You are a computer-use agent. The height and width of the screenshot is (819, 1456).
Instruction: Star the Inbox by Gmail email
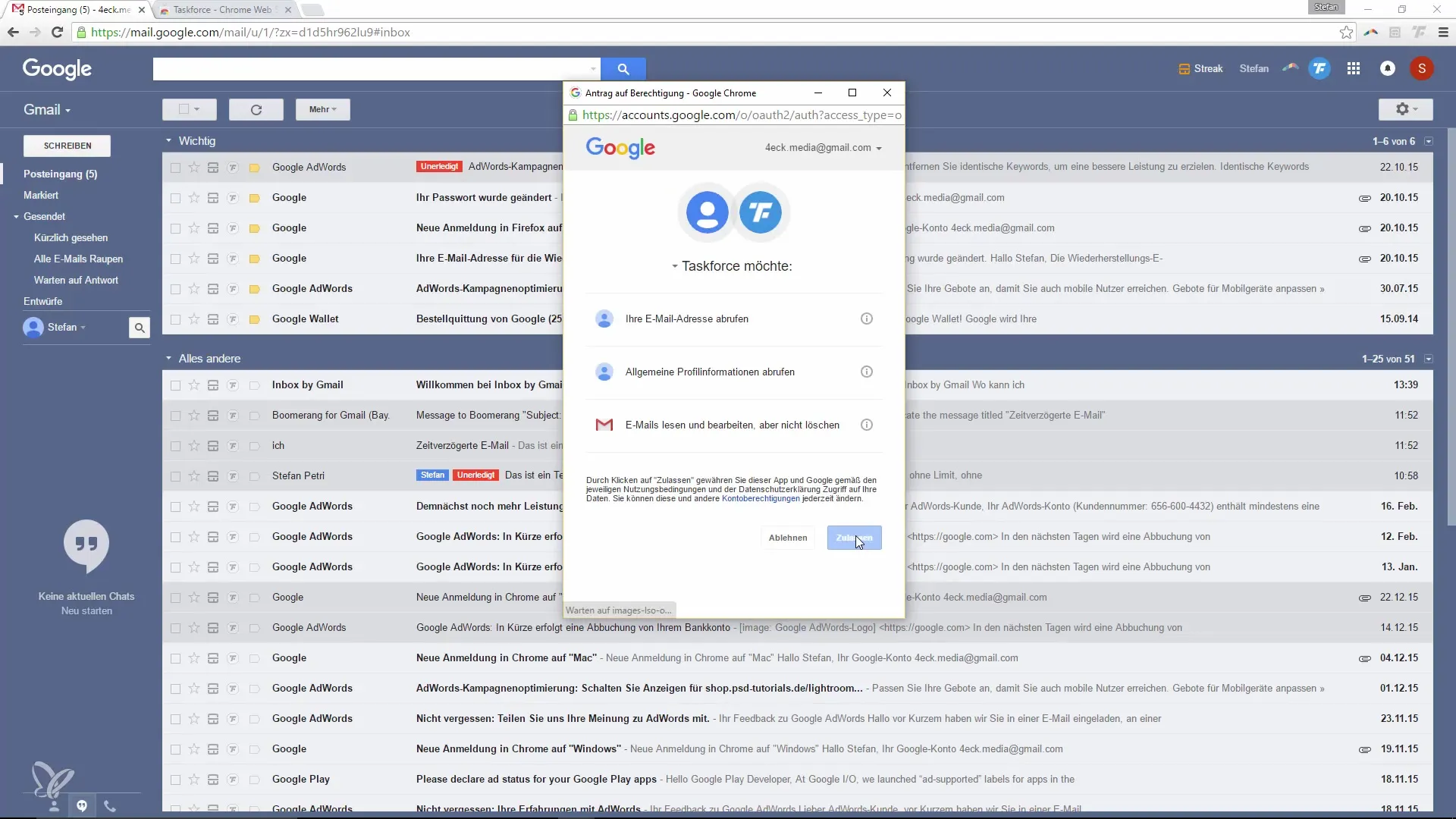(194, 384)
